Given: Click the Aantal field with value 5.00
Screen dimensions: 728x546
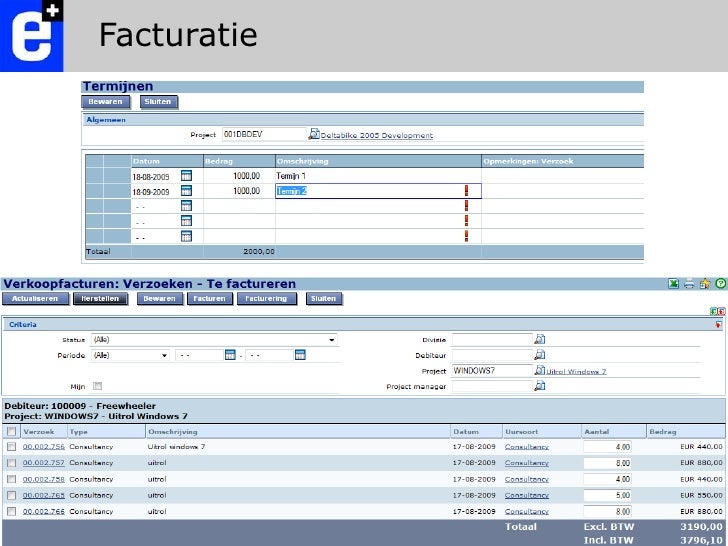Looking at the screenshot, I should (x=607, y=495).
